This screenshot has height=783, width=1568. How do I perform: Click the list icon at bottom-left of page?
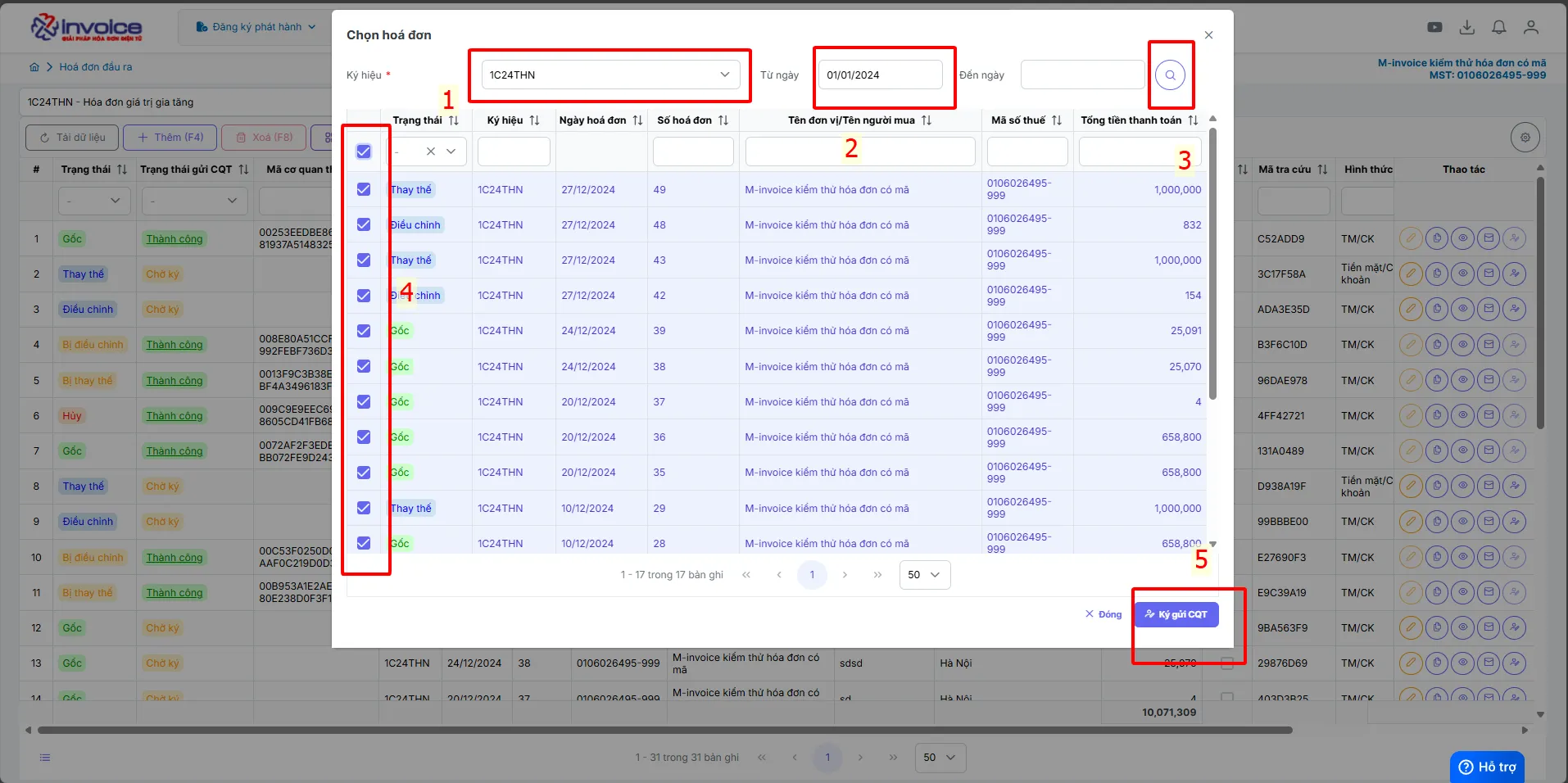(x=45, y=758)
